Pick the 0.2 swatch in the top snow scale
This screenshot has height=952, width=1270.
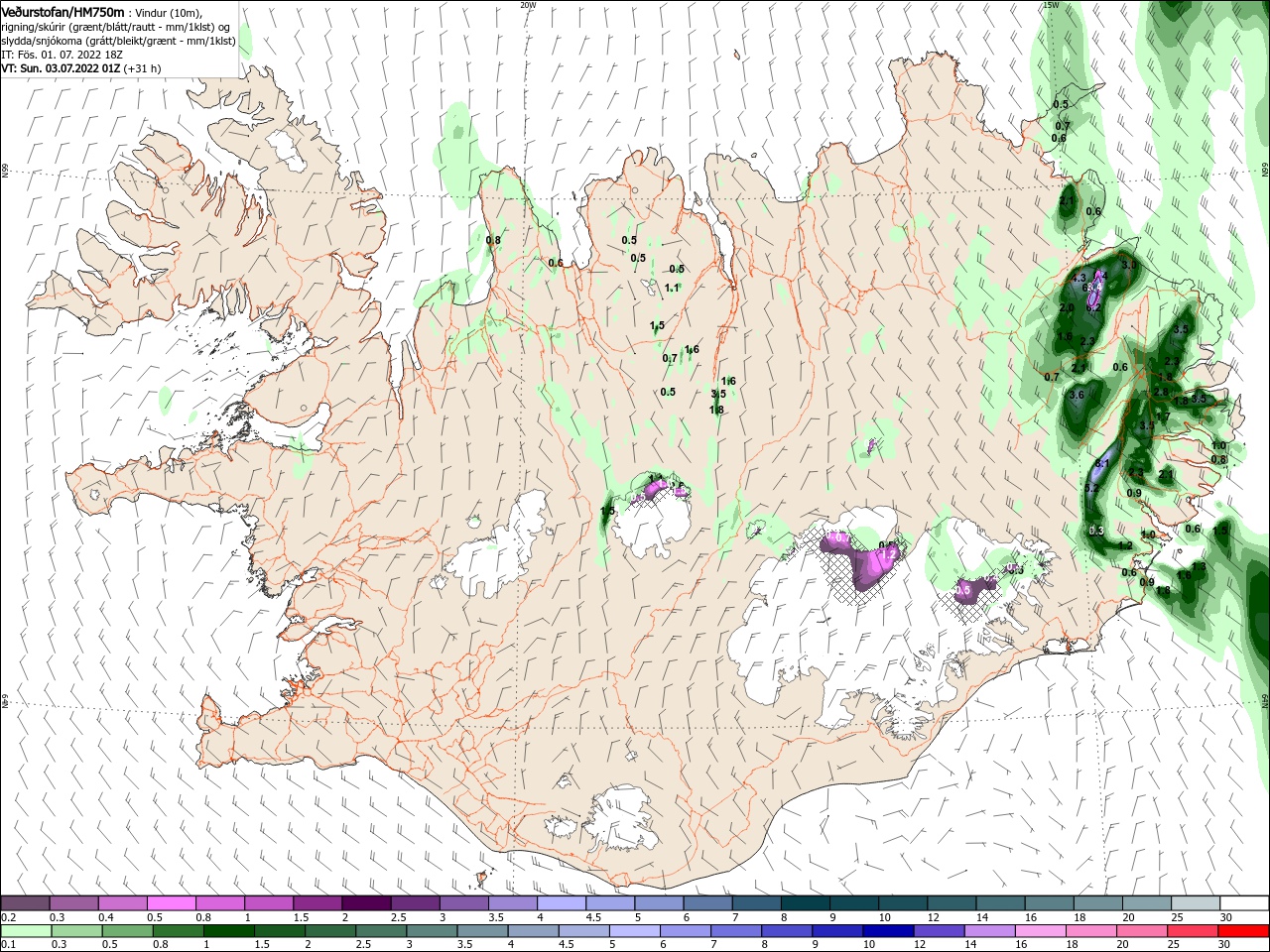(x=26, y=902)
